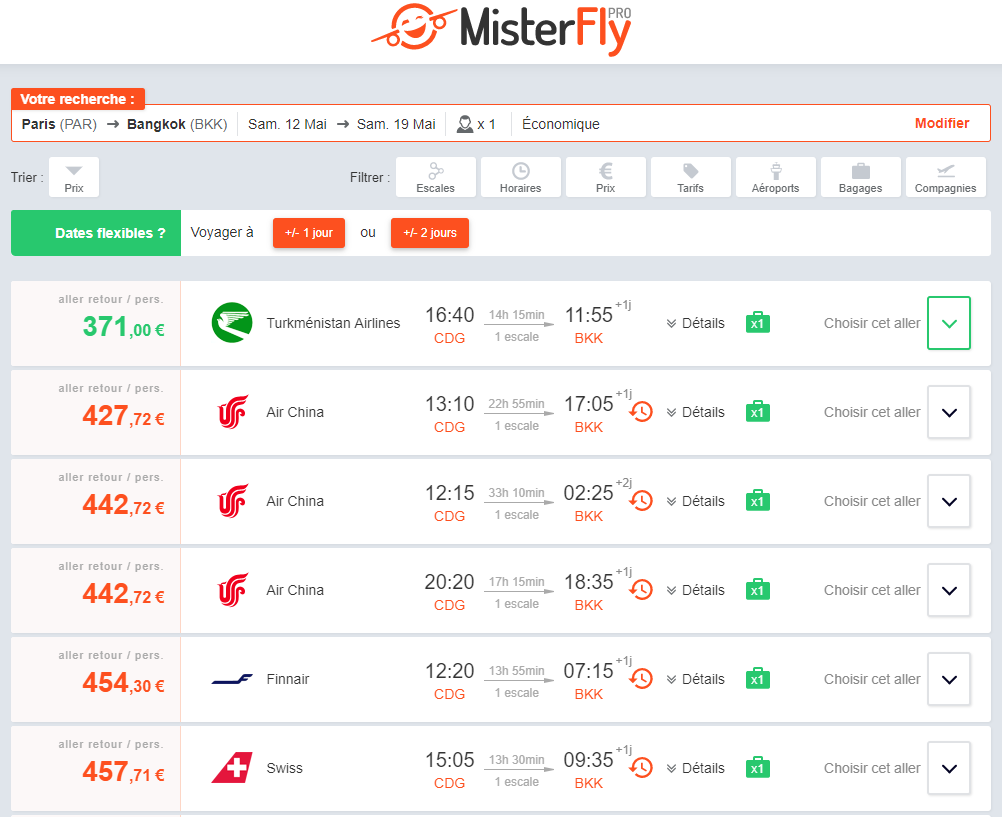This screenshot has height=817, width=1002.
Task: Choose the 427,72 € Air China outbound chevron
Action: tap(949, 412)
